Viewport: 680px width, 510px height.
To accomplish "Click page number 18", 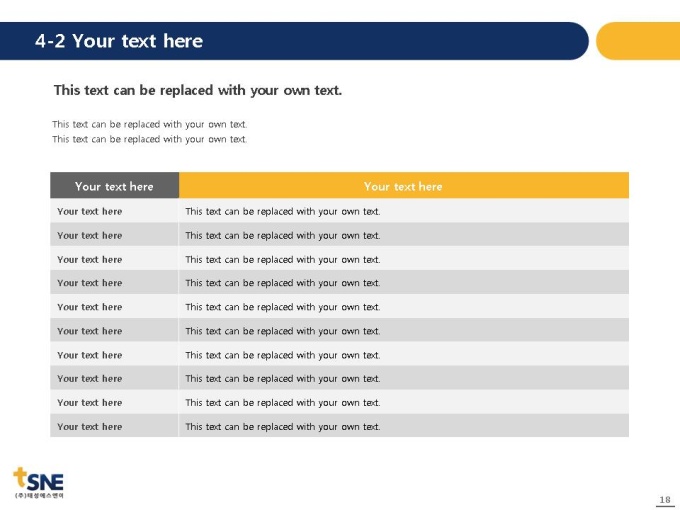I will pyautogui.click(x=665, y=500).
